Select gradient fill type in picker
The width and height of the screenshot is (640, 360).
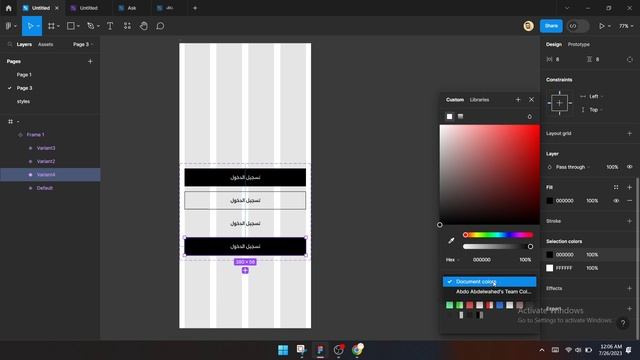coord(460,117)
